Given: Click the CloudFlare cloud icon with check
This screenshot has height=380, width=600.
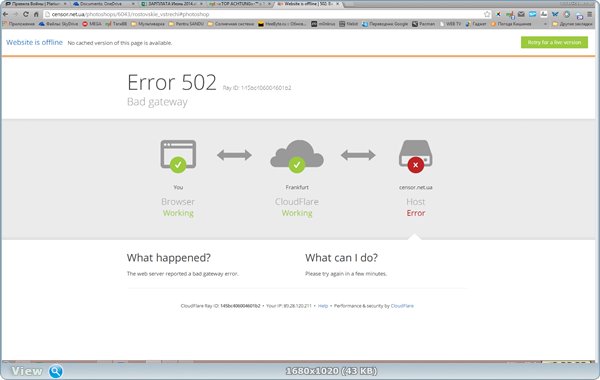Looking at the screenshot, I should [x=297, y=156].
